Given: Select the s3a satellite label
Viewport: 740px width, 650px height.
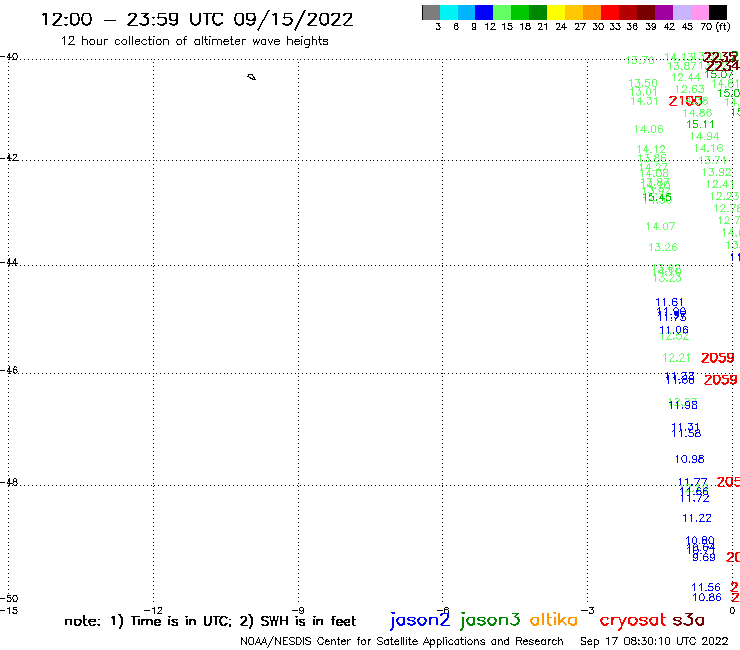Looking at the screenshot, I should pyautogui.click(x=688, y=620).
